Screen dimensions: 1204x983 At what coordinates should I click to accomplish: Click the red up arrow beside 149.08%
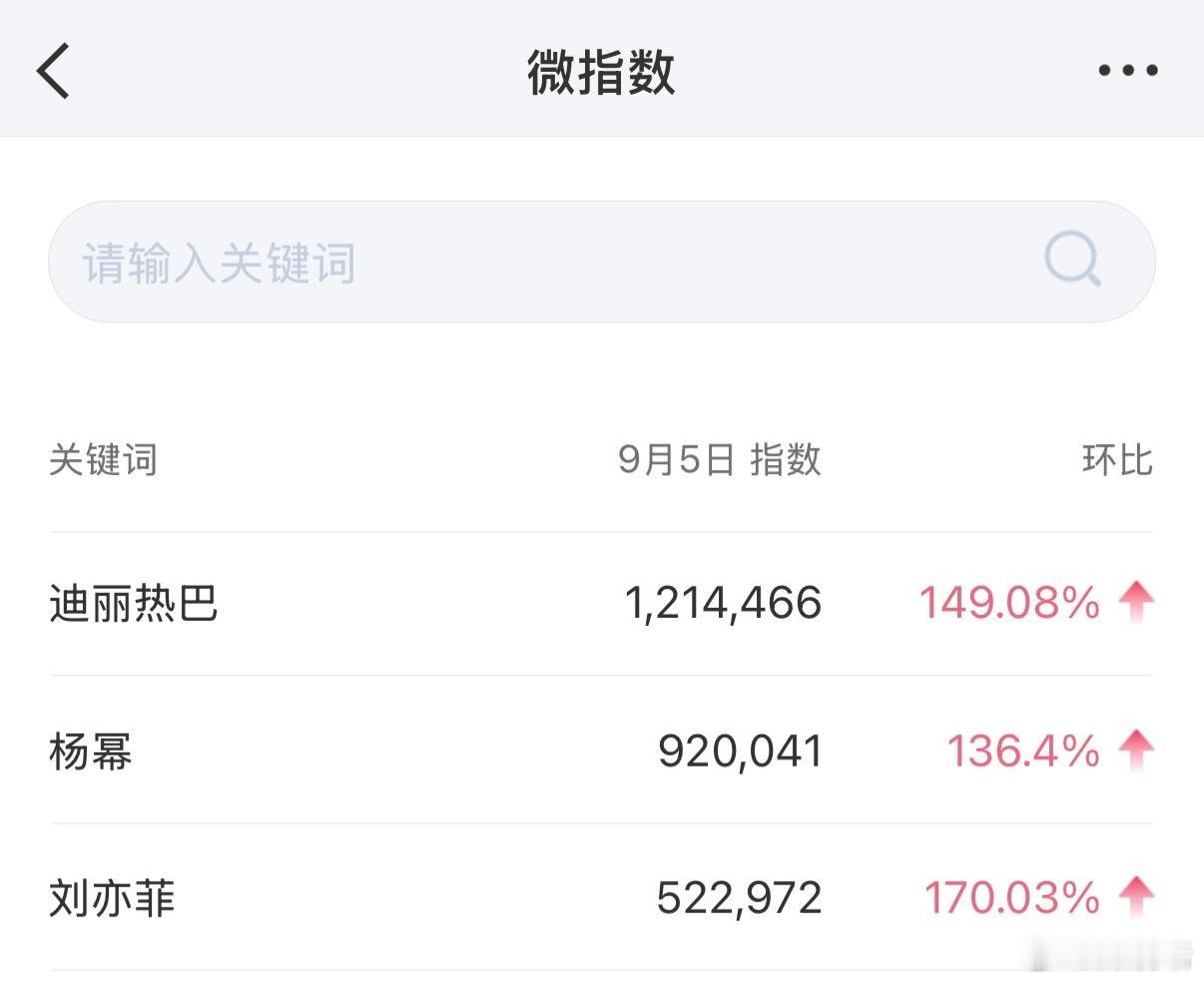click(1136, 603)
